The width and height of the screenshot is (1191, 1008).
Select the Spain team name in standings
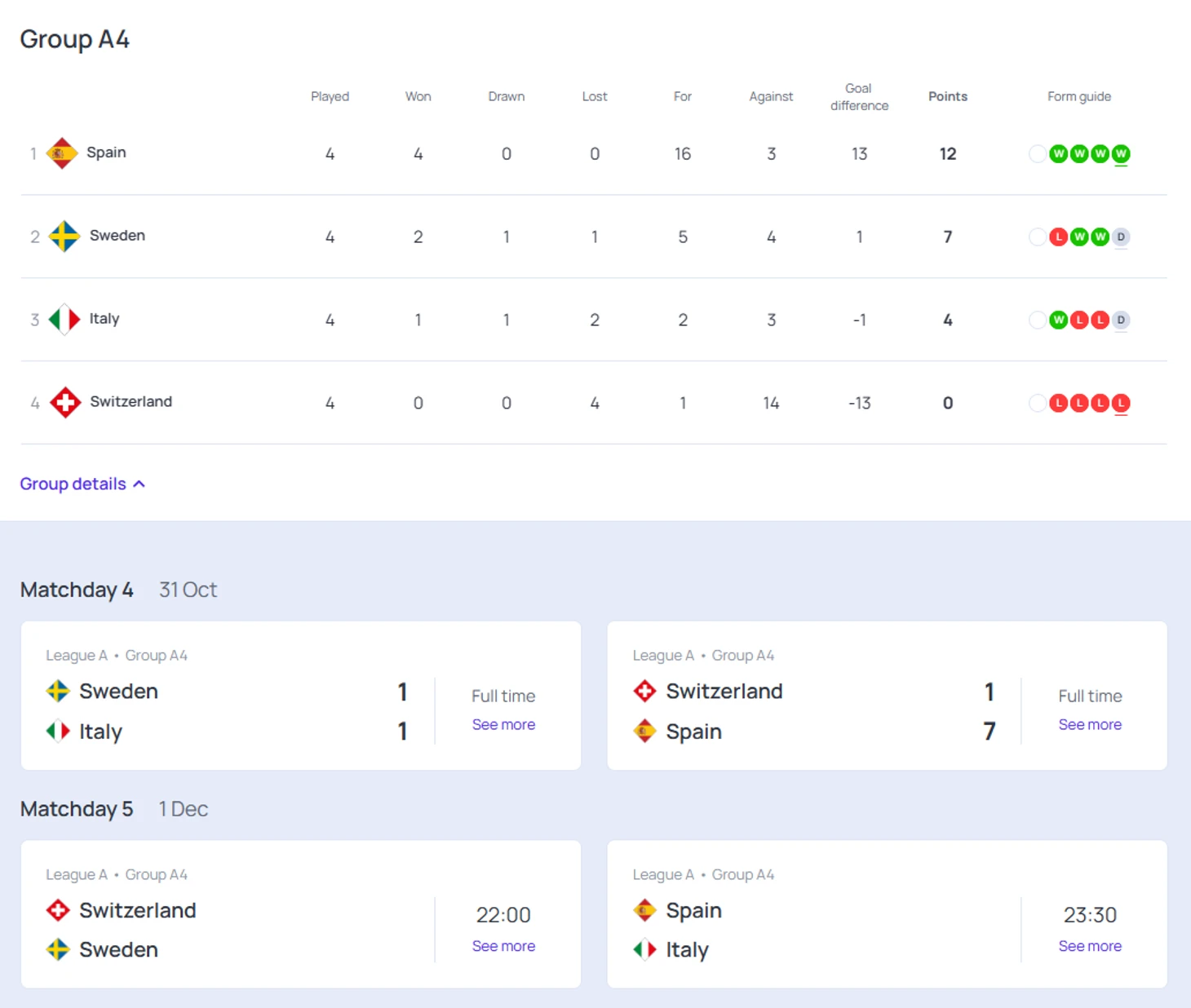(x=106, y=153)
